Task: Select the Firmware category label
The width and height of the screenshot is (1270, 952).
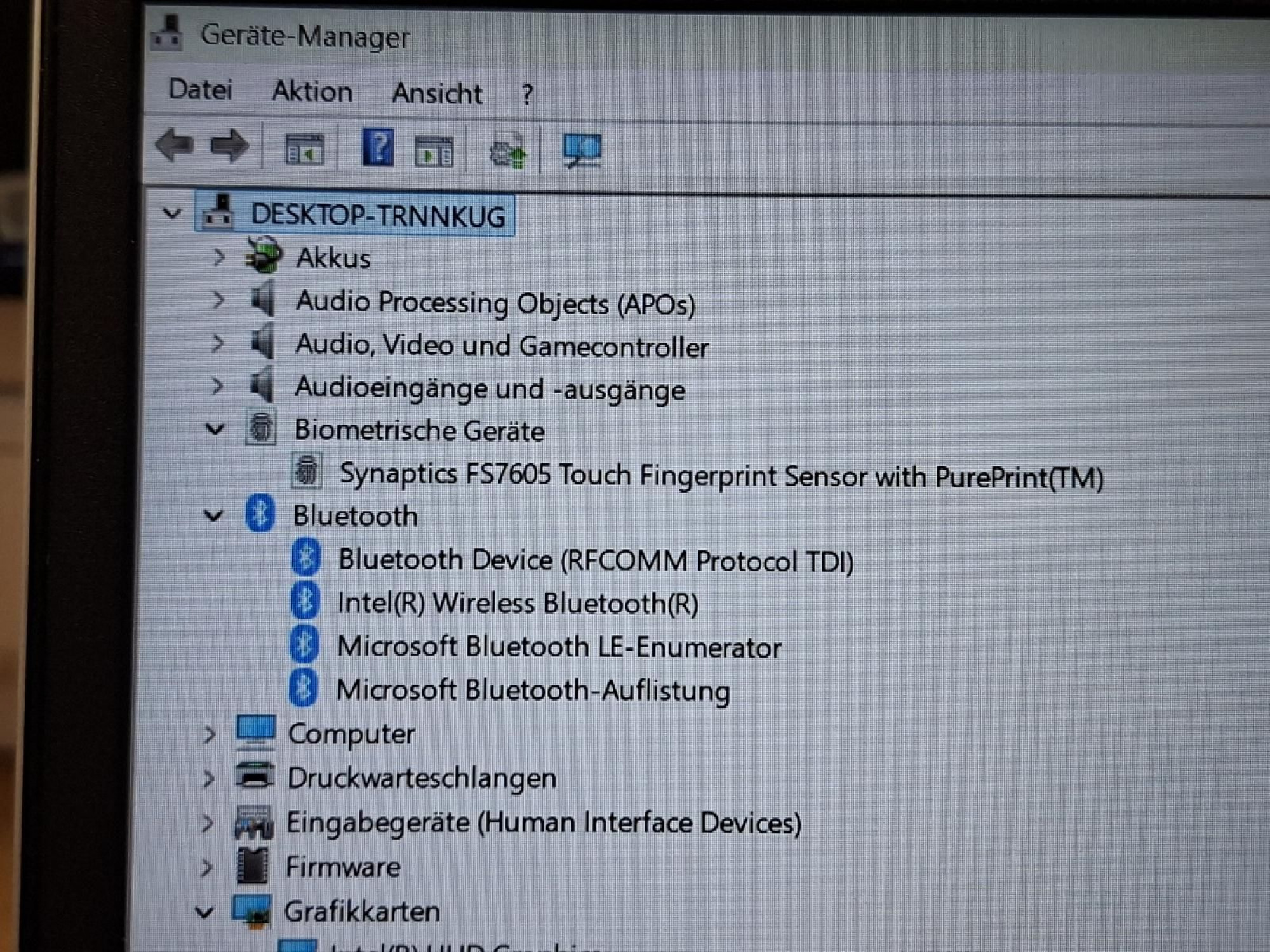Action: click(343, 867)
